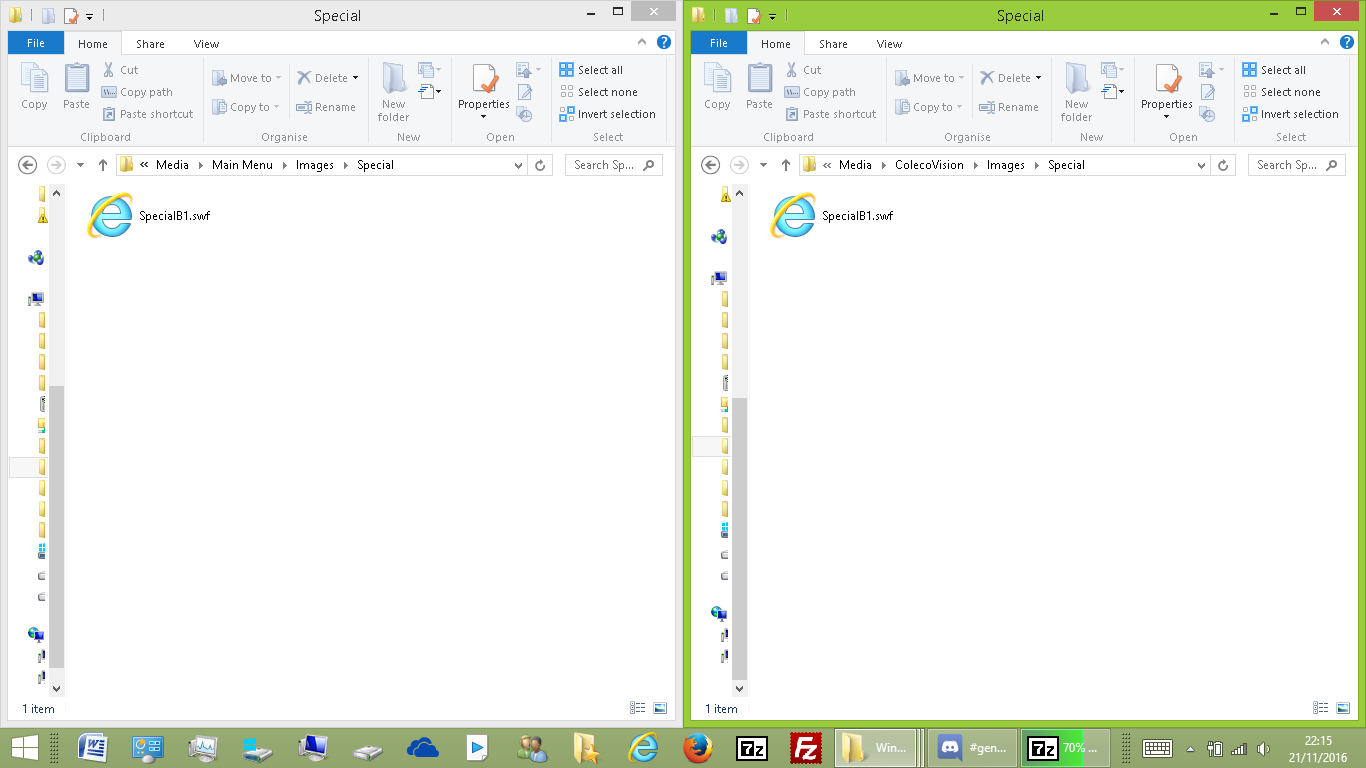This screenshot has width=1366, height=768.
Task: Click Select none in the left window
Action: click(598, 92)
